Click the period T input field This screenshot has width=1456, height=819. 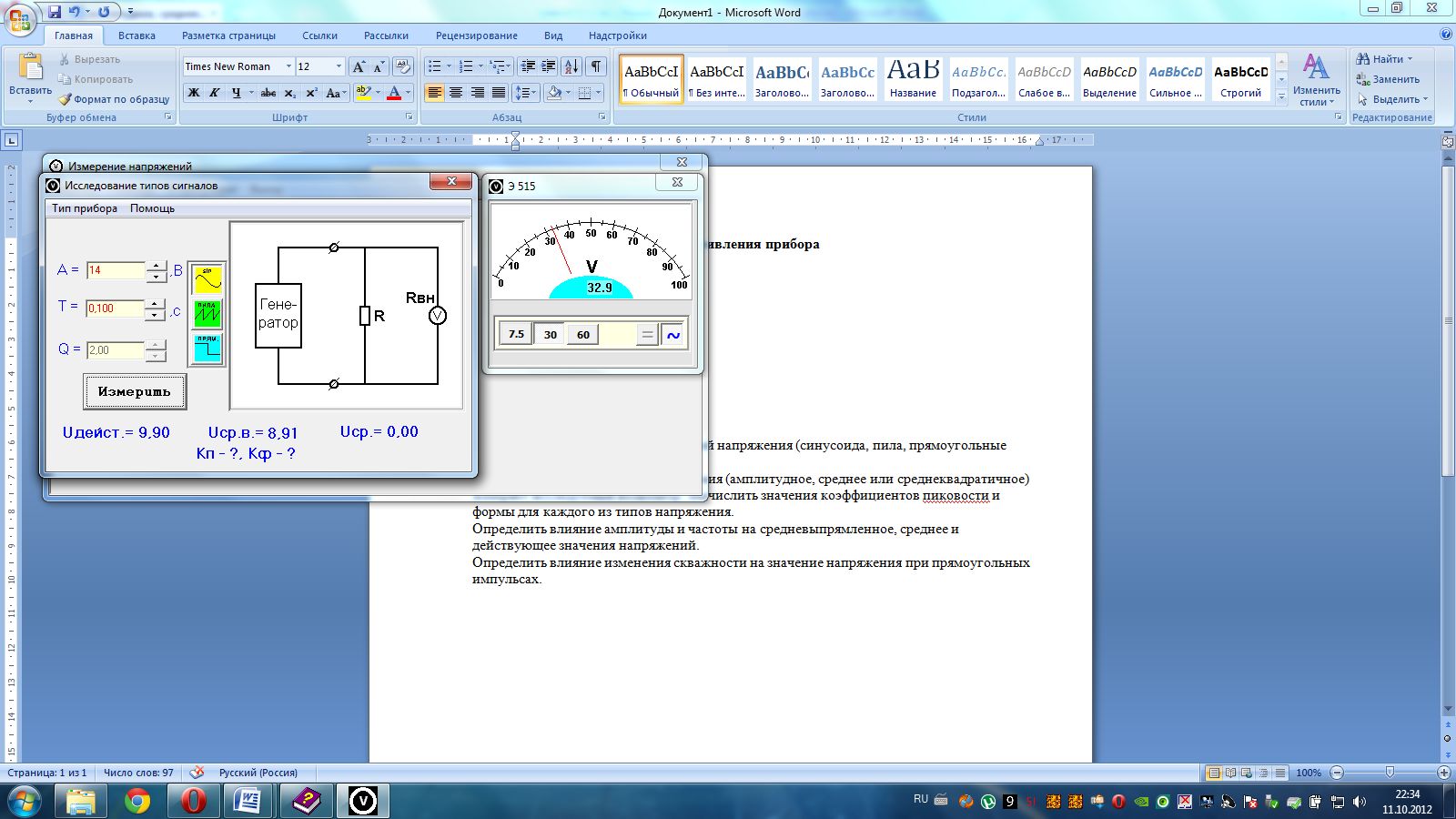116,308
